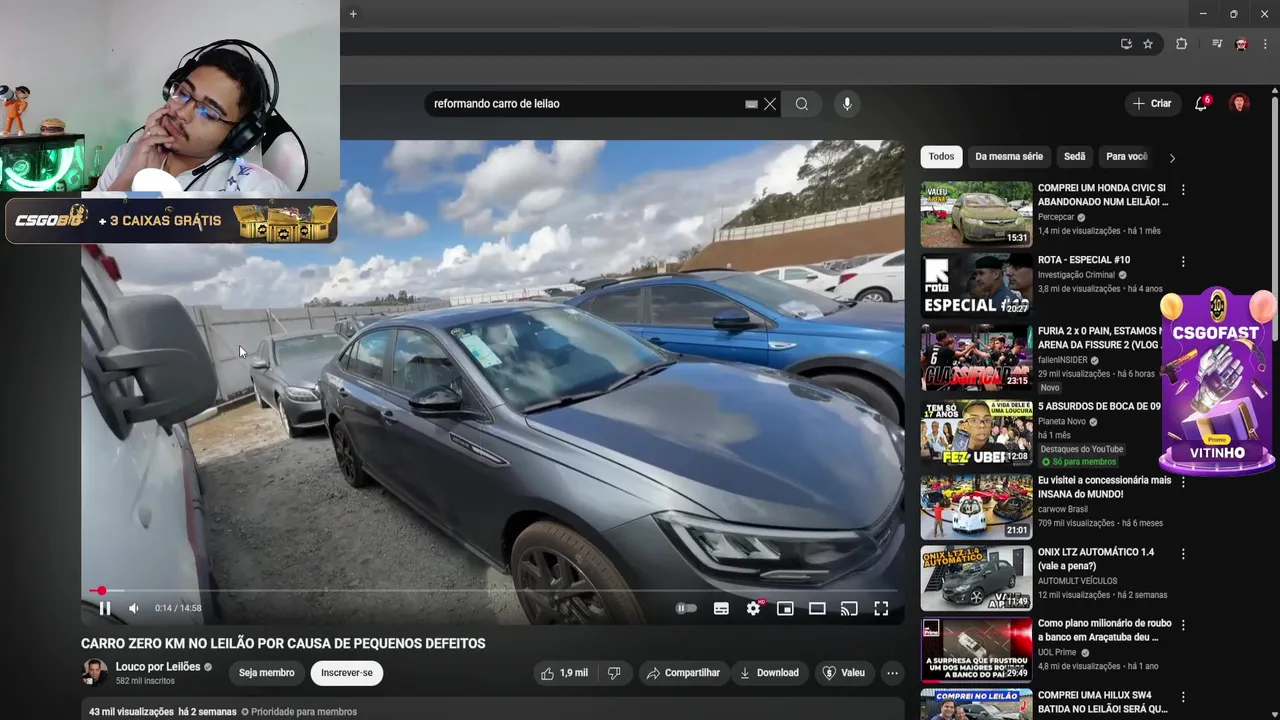Screen dimensions: 1280x720
Task: Open Como plano milionário de roubo thumbnail
Action: (977, 650)
